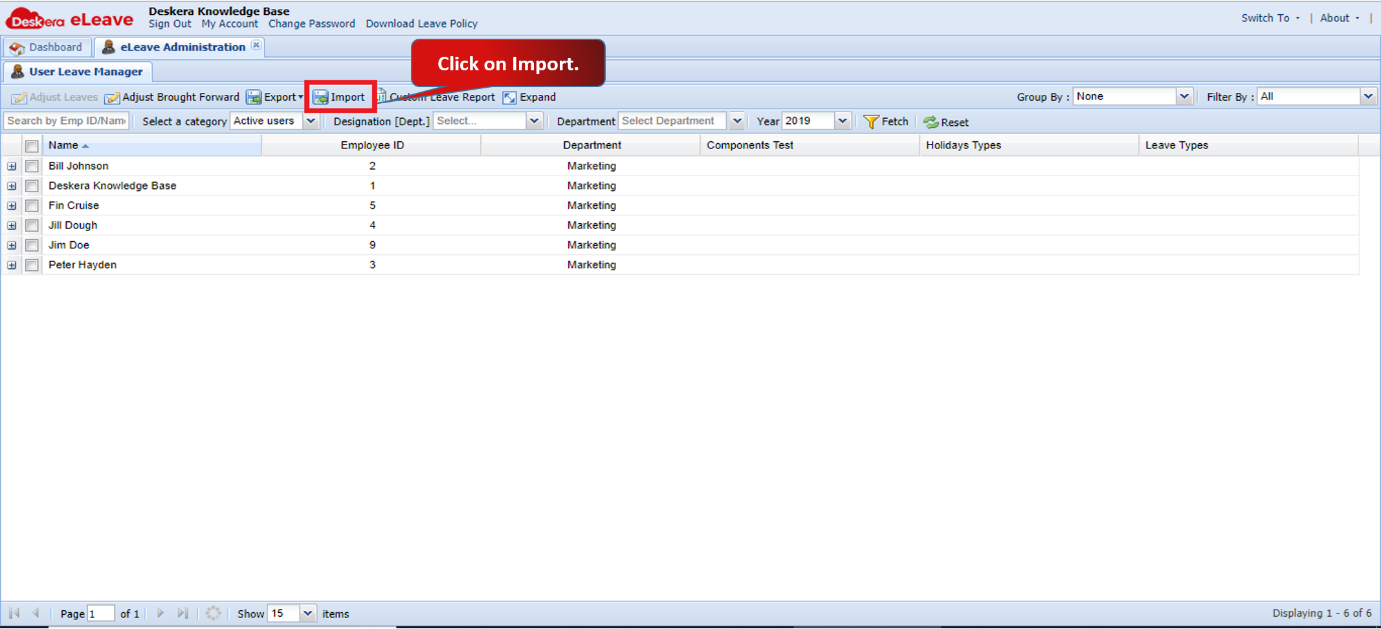Open the Filter By dropdown
1381x629 pixels.
coord(1369,97)
